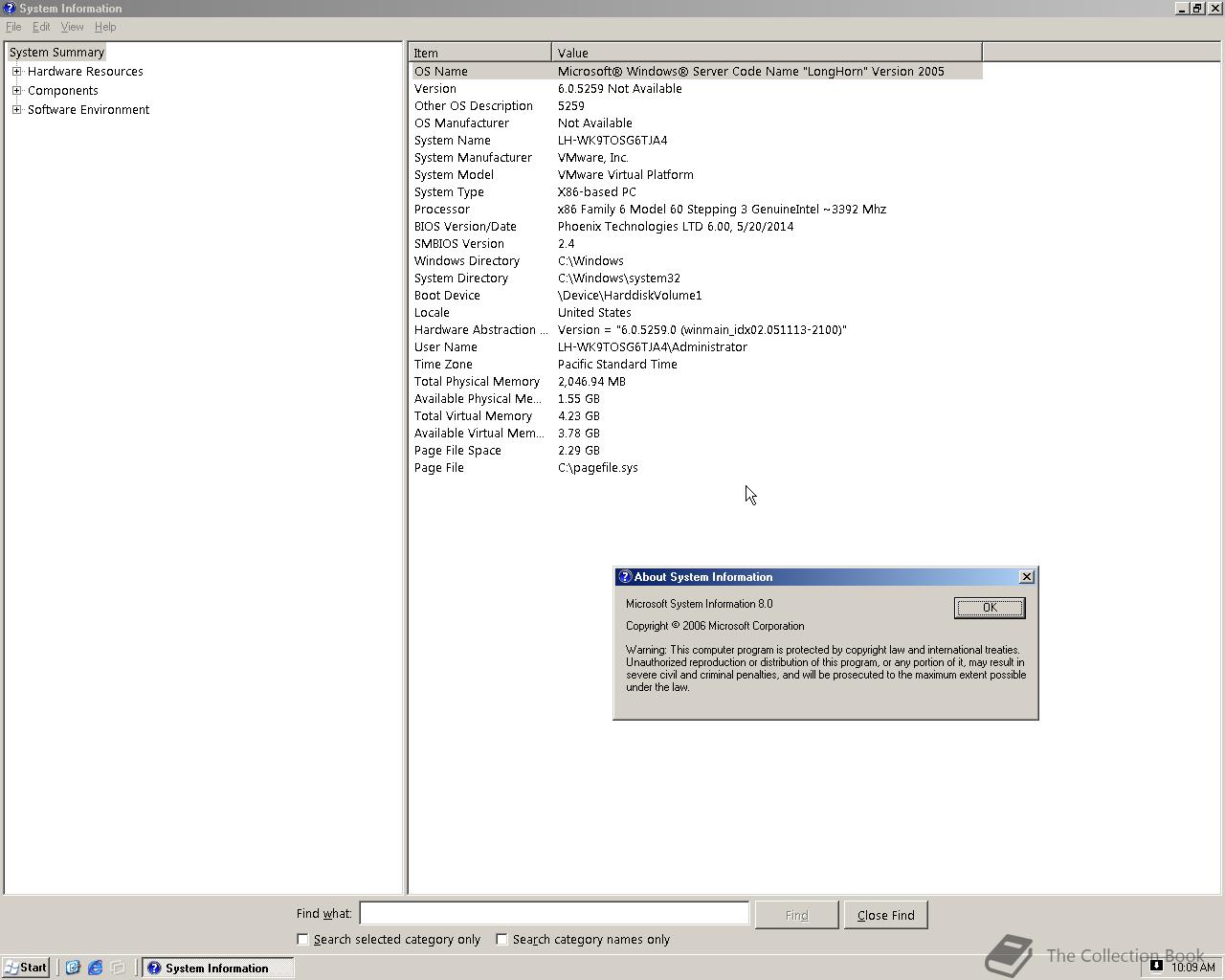
Task: Click the VMware Virtual Platform value
Action: pos(626,174)
